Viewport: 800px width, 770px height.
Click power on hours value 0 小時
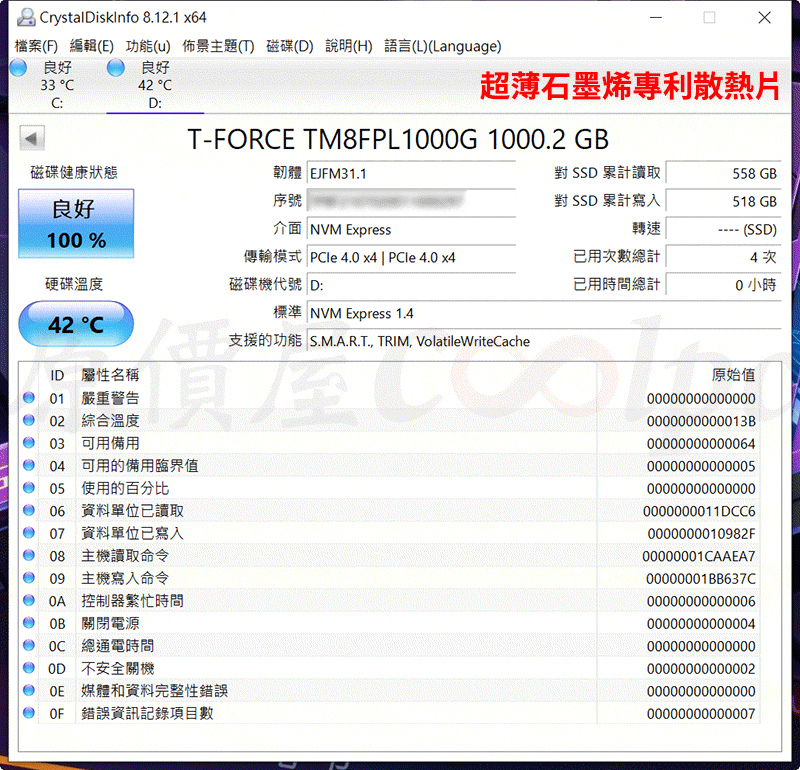point(723,285)
